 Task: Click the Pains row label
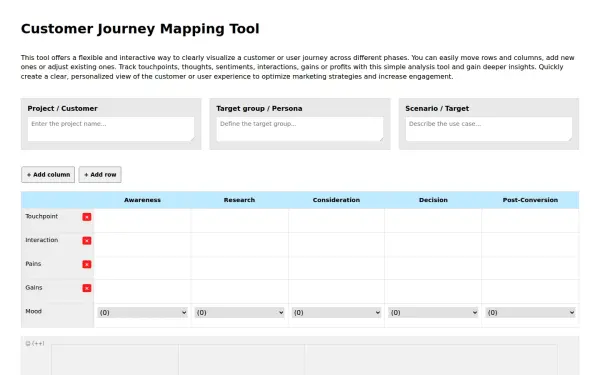coord(33,264)
